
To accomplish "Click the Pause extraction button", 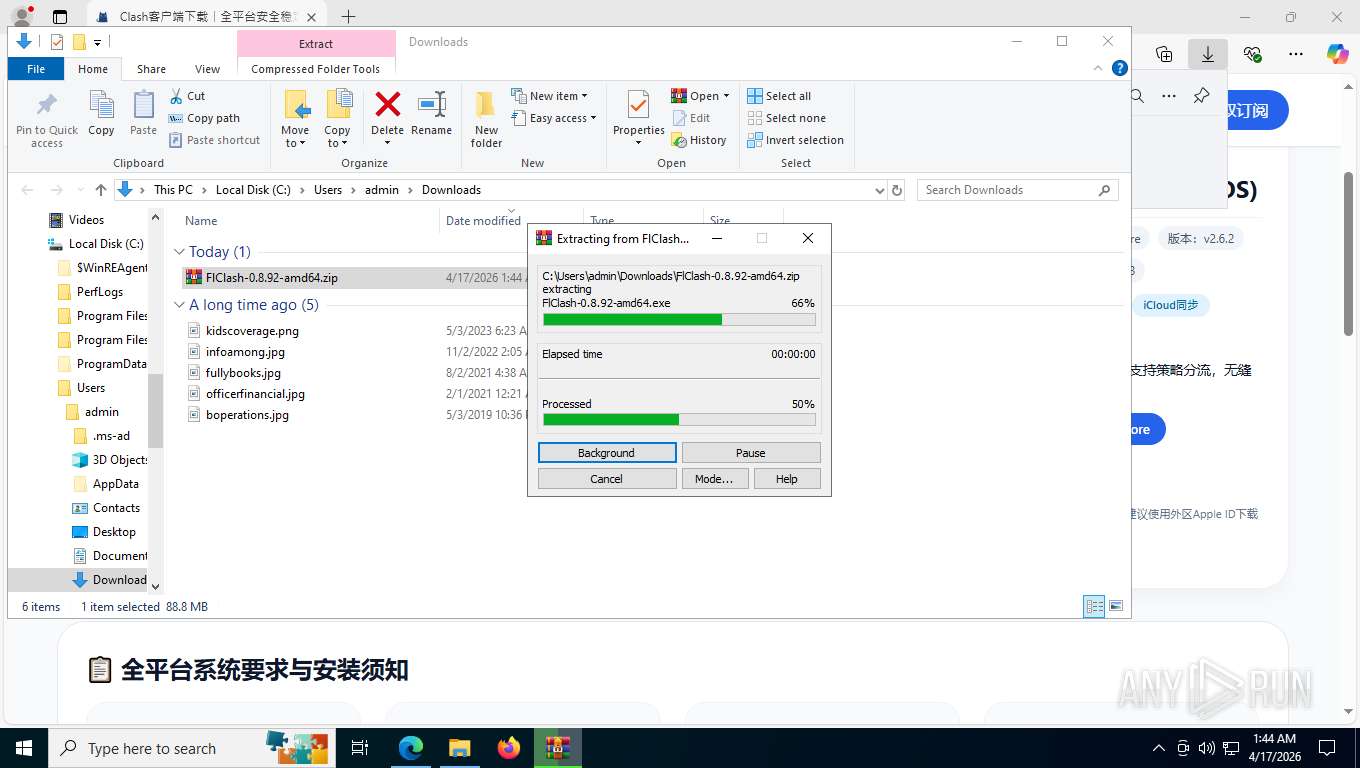I will pos(751,453).
